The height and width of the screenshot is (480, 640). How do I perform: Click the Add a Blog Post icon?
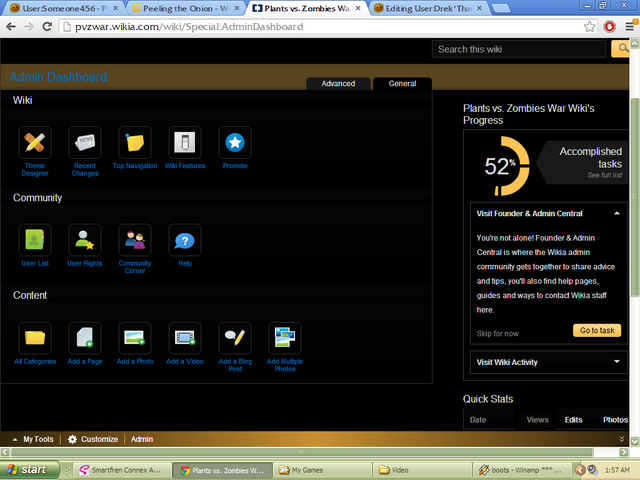click(x=235, y=338)
